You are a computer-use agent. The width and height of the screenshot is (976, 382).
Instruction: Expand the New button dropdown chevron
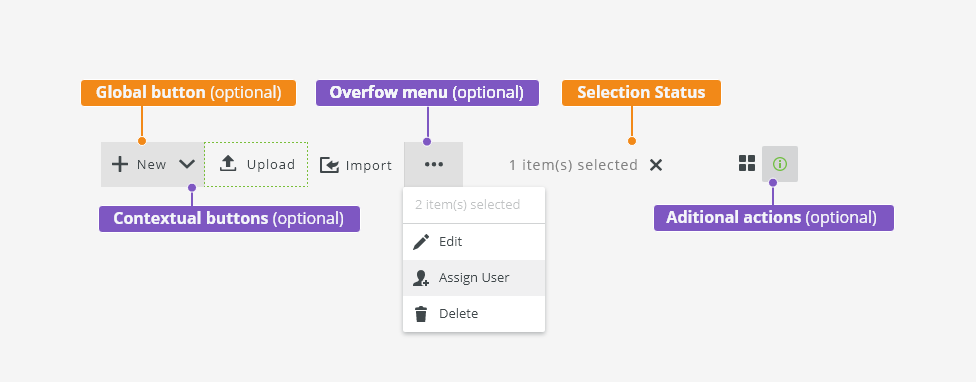(x=187, y=164)
